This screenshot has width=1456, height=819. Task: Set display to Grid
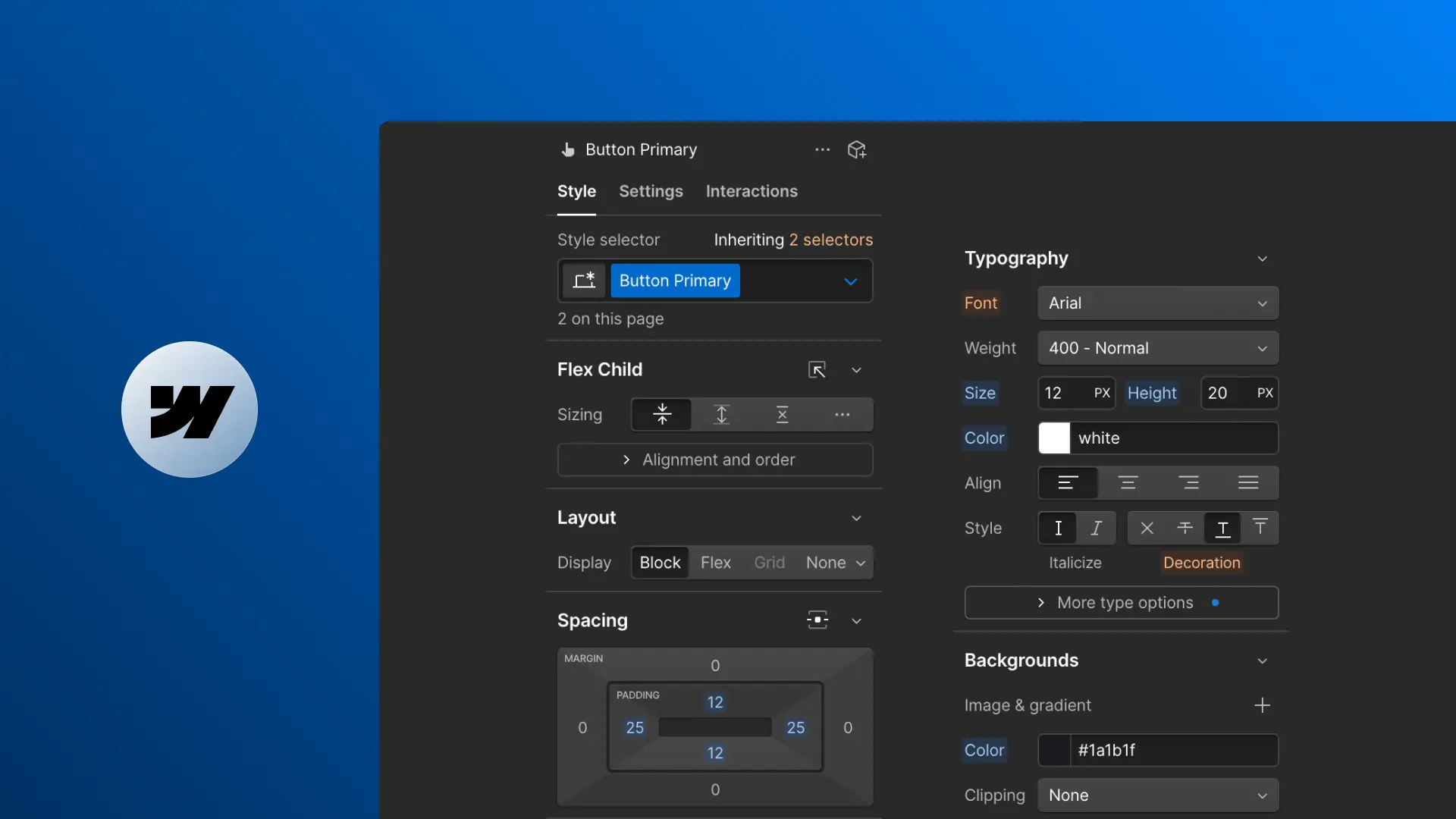[769, 563]
